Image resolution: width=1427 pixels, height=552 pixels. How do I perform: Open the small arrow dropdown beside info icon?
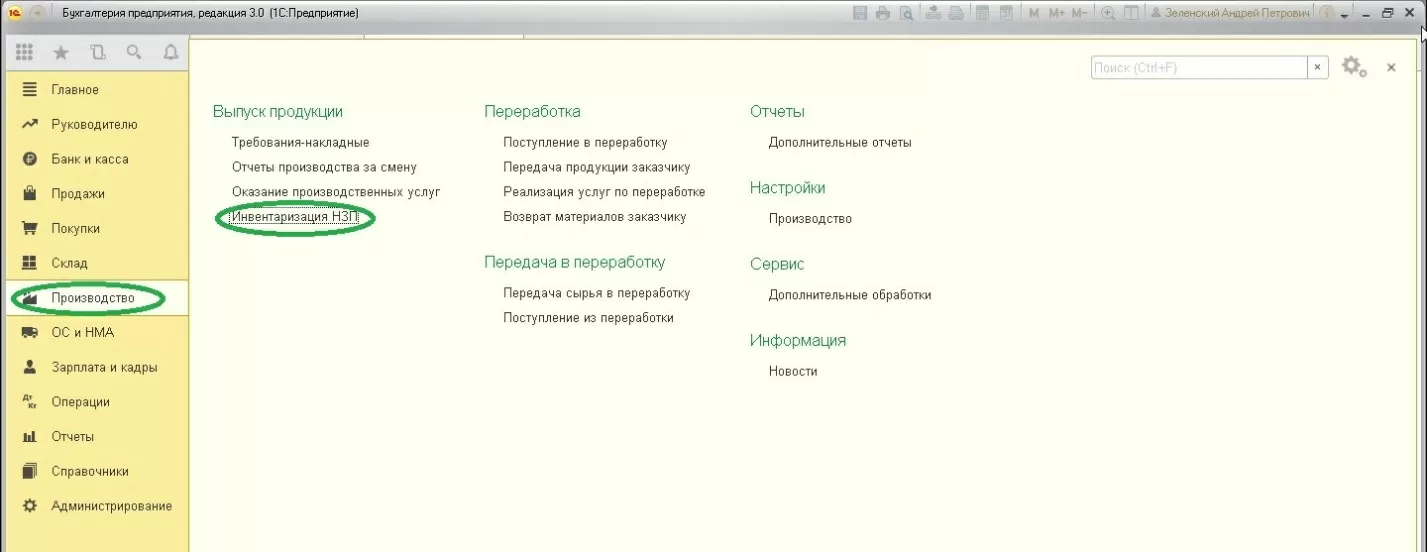tap(1344, 16)
